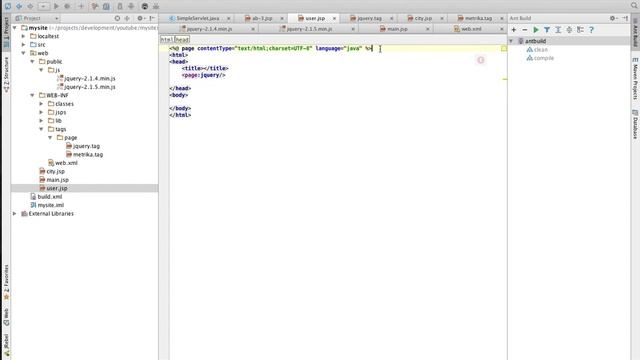Click the page:jquery tag line in editor
The image size is (640, 360).
click(204, 75)
